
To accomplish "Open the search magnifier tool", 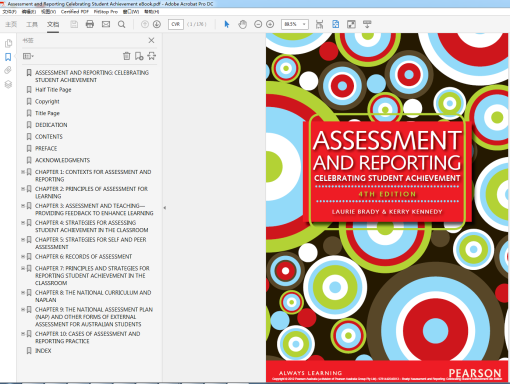I will [122, 24].
